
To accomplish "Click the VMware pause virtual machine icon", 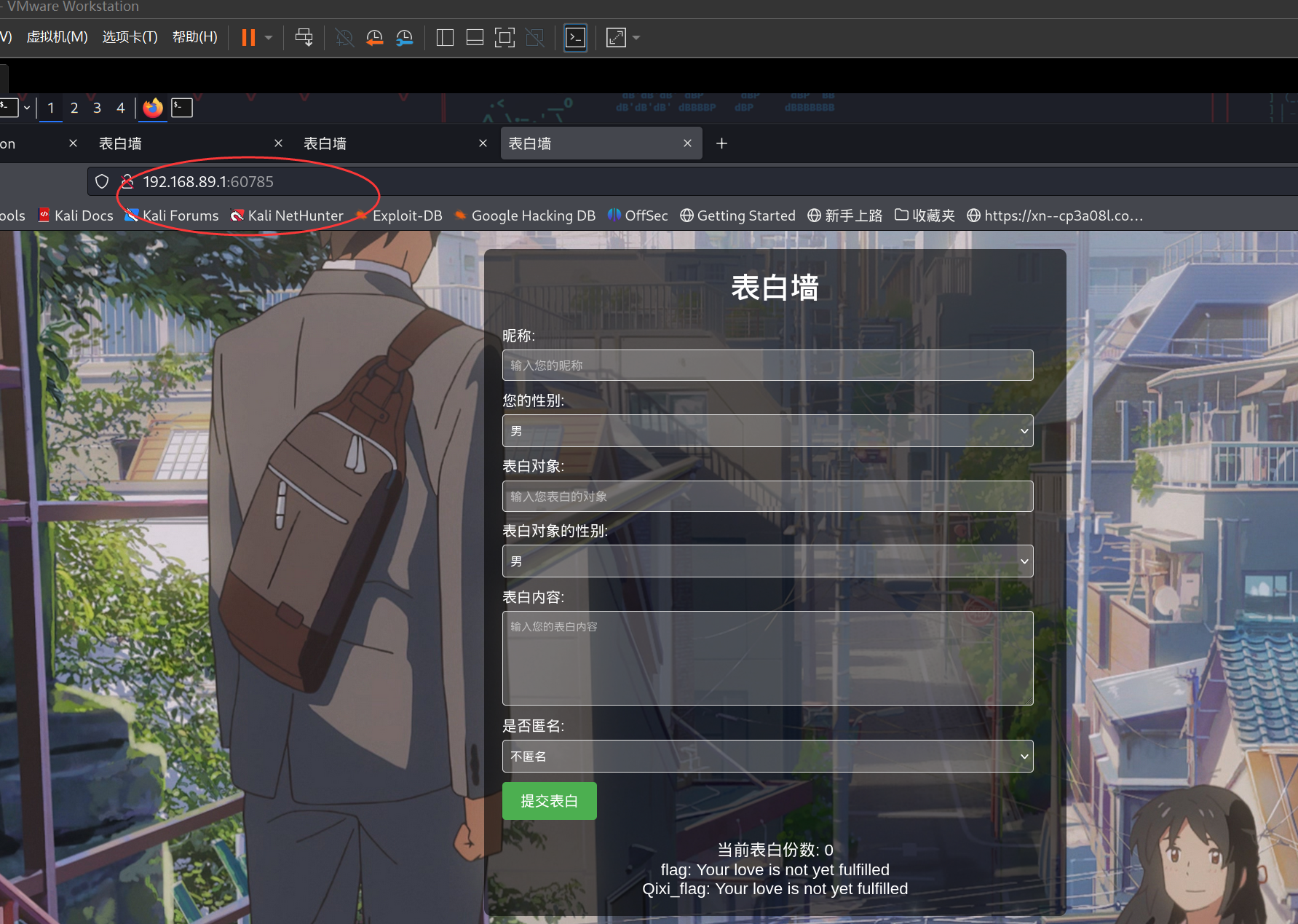I will click(x=248, y=38).
